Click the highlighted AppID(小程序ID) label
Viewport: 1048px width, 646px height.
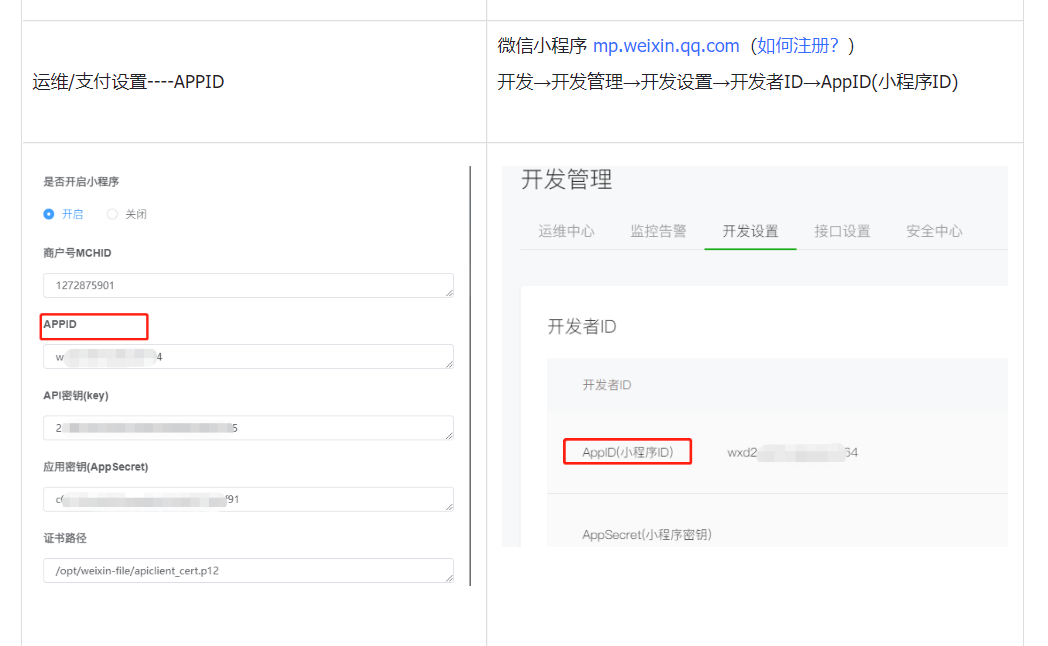coord(628,452)
